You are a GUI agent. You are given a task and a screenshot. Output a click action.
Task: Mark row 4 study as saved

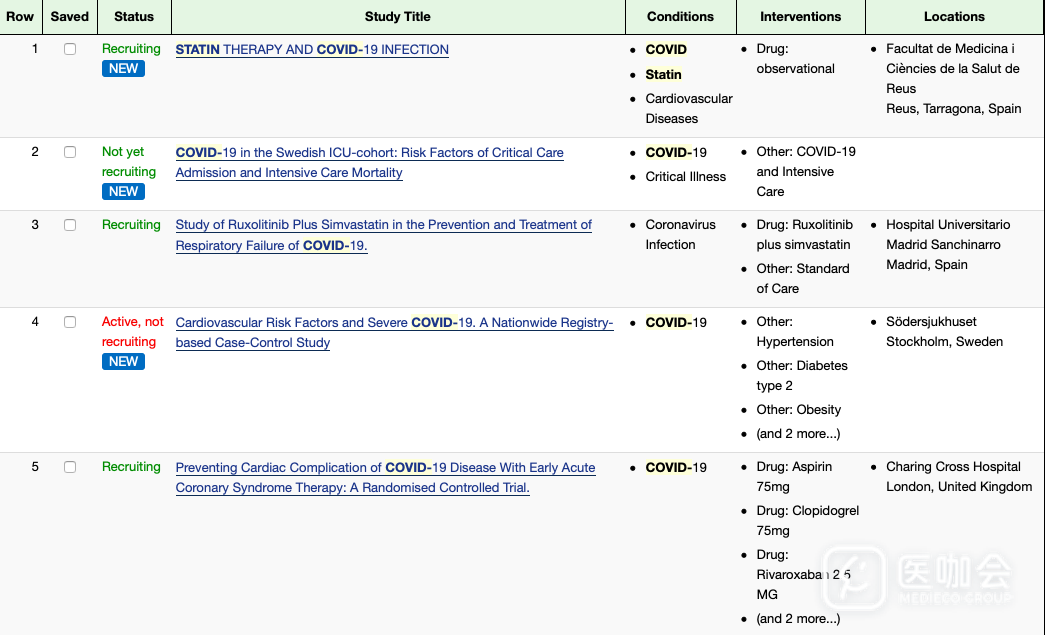(70, 322)
